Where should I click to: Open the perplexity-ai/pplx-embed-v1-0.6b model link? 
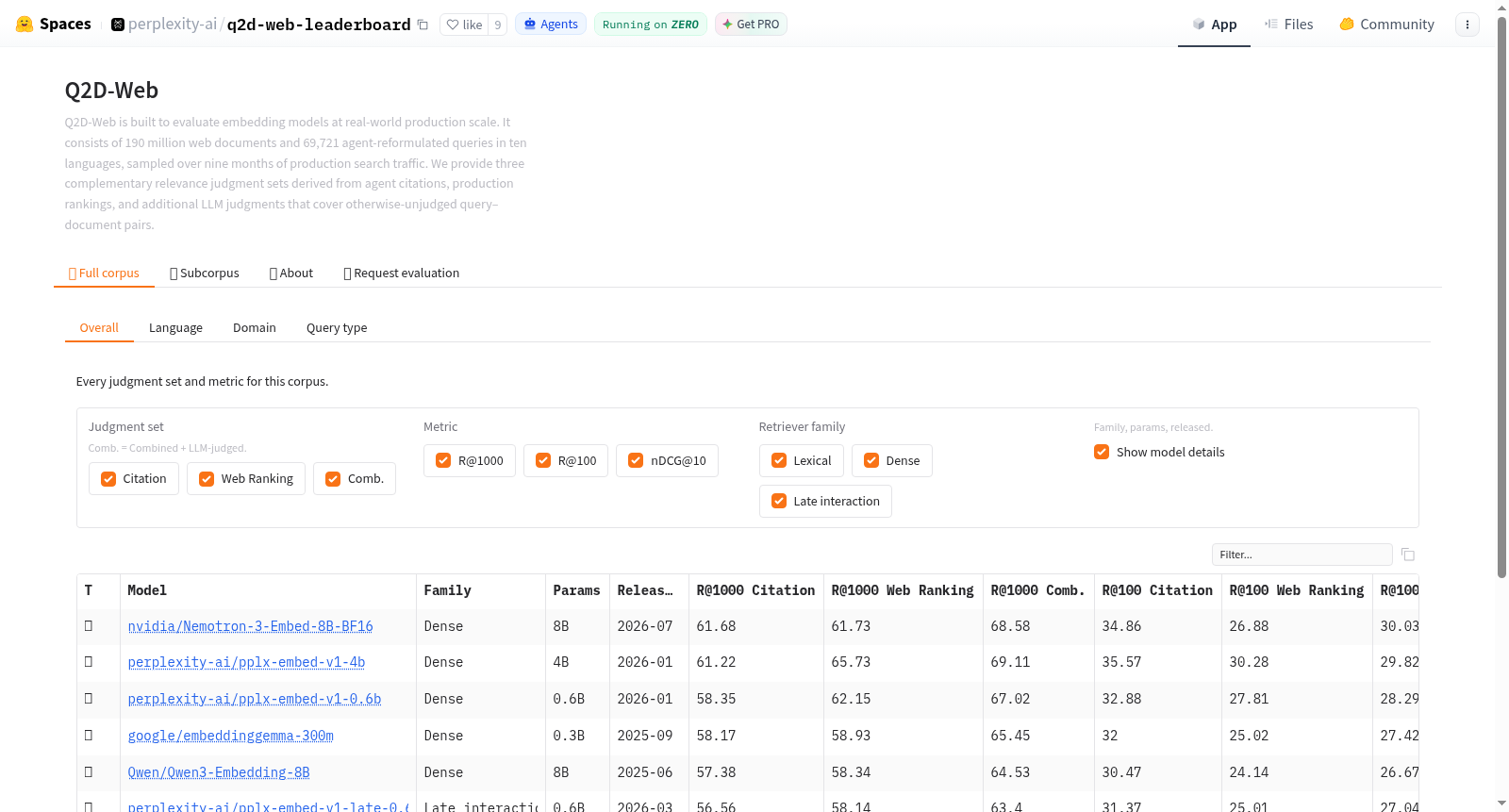[255, 699]
